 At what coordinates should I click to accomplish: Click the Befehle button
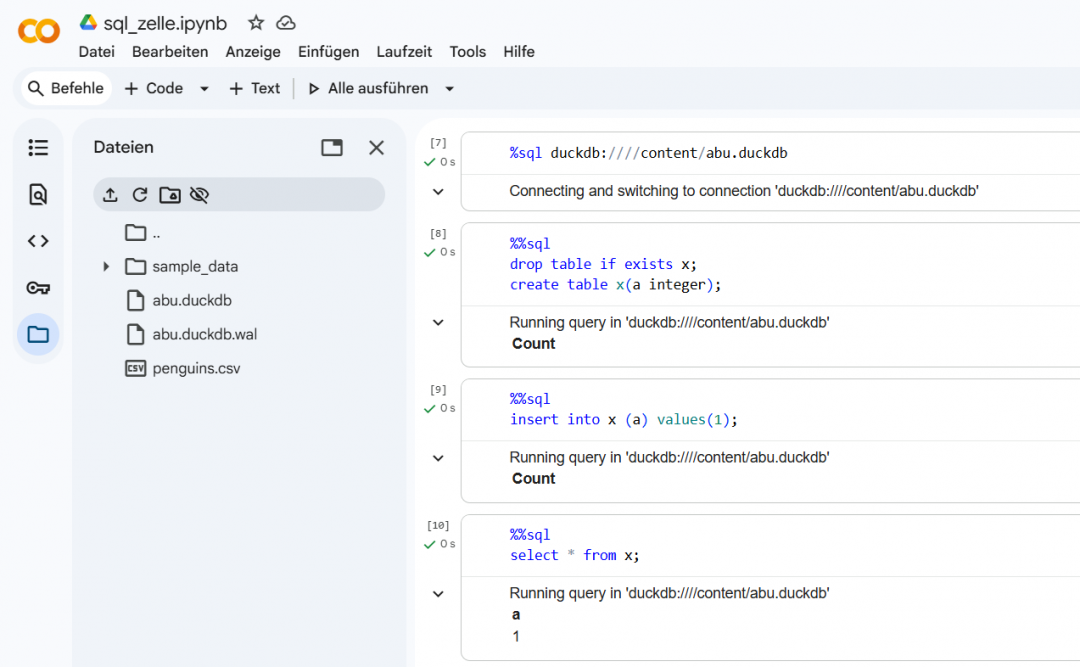point(64,88)
